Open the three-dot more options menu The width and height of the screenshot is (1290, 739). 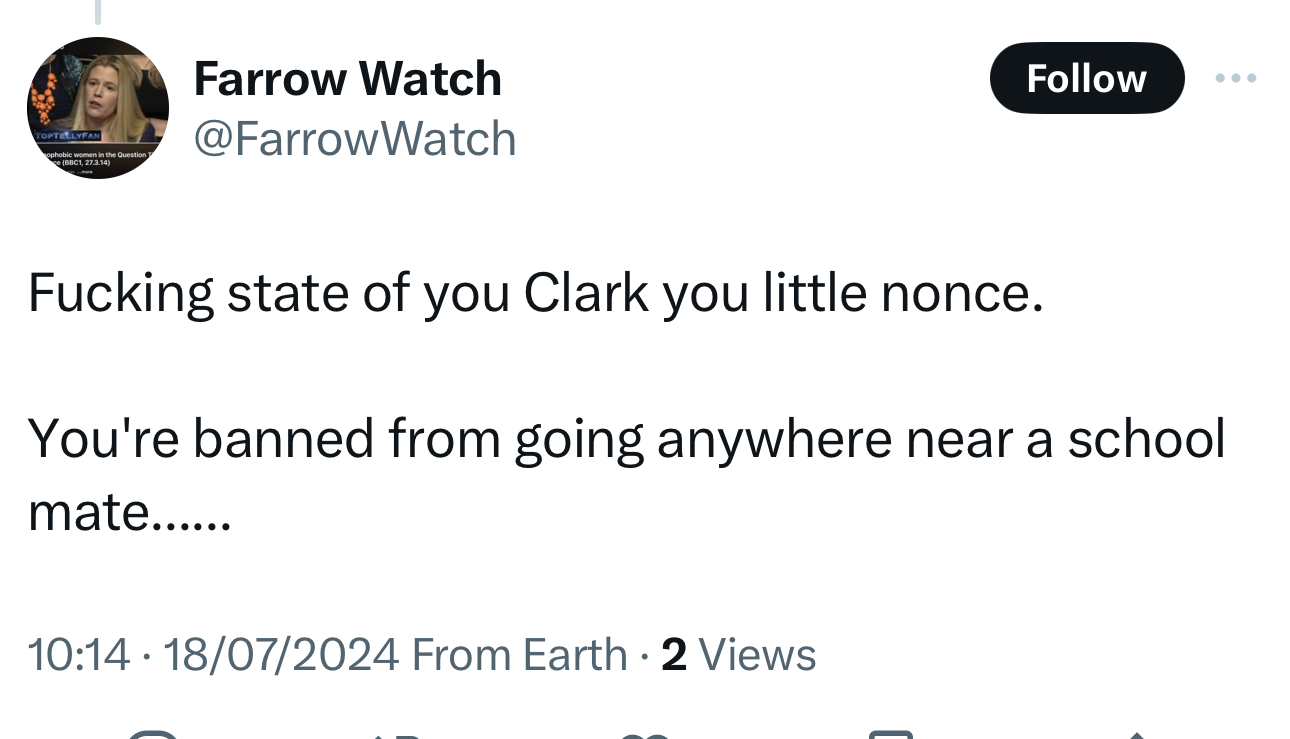(1236, 78)
